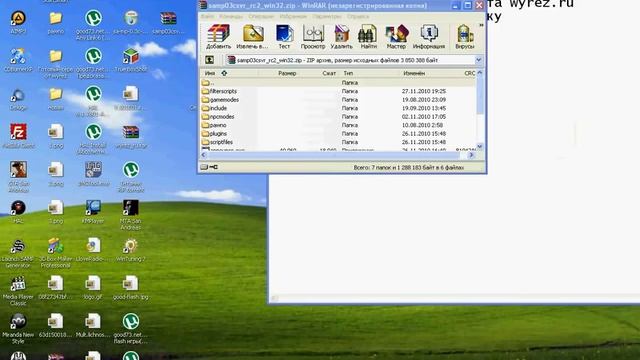Click the key icon in WinRAR status bar
640x360 pixels.
[x=214, y=167]
